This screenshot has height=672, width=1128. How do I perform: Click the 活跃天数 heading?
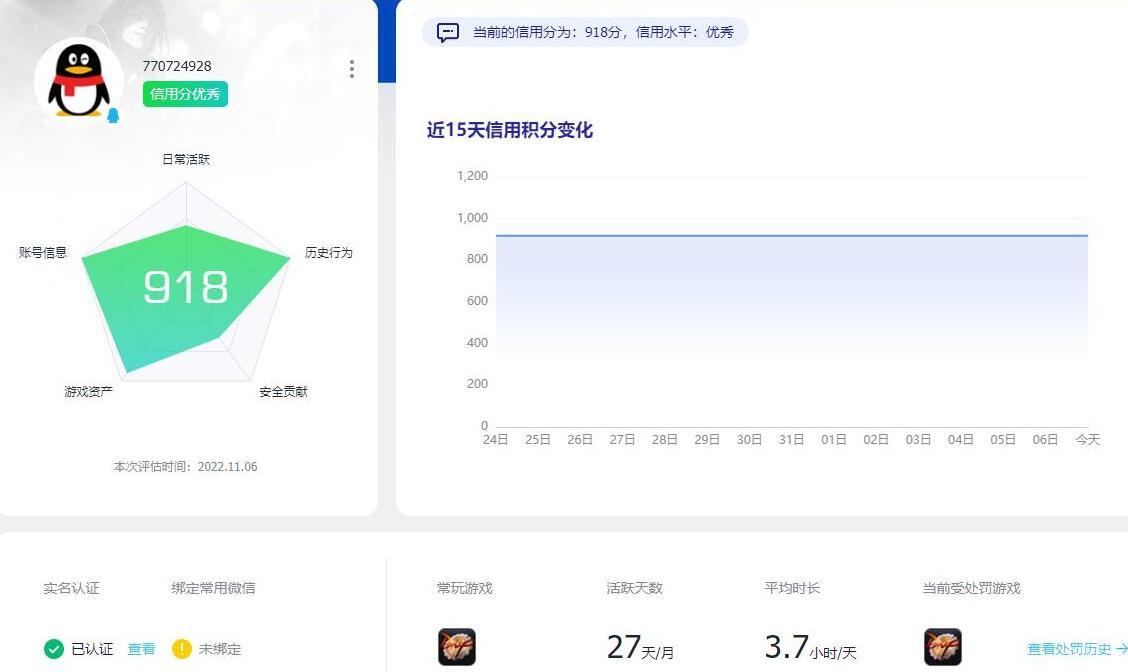pos(634,588)
